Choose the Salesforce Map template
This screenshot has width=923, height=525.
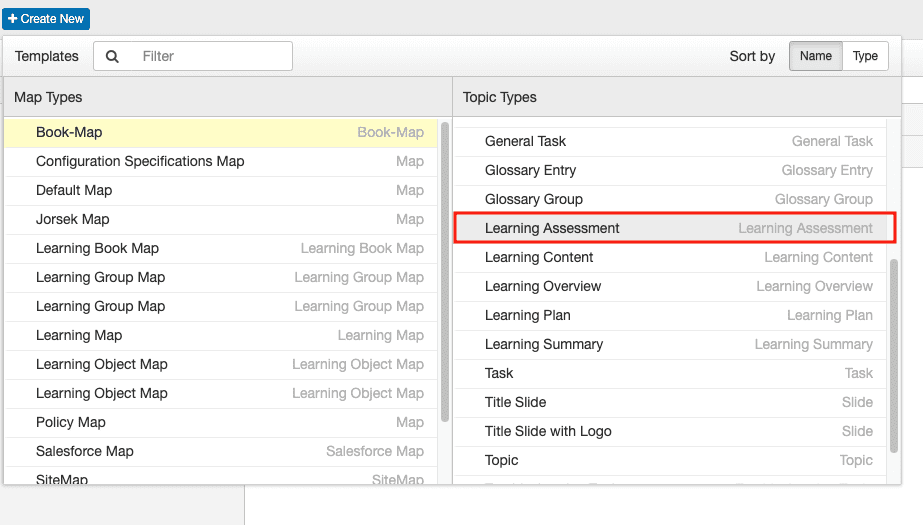tap(221, 451)
